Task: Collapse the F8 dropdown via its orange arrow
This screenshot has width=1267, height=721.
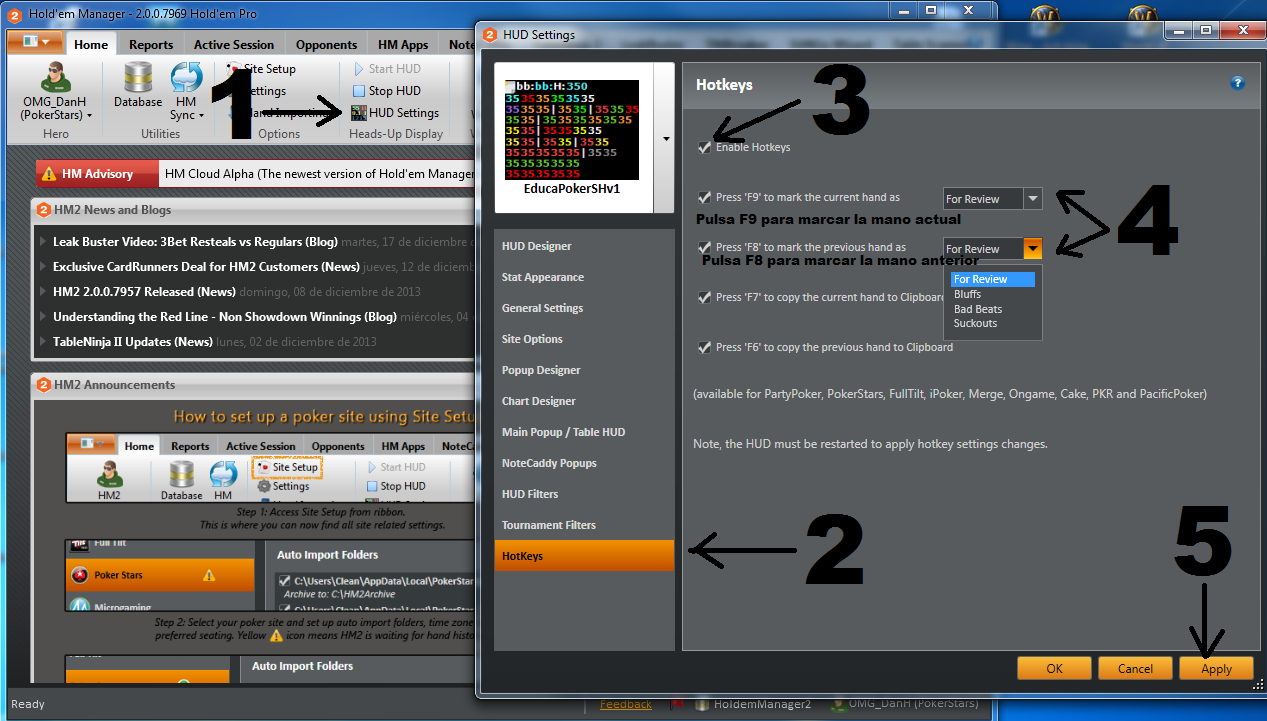Action: point(1033,248)
